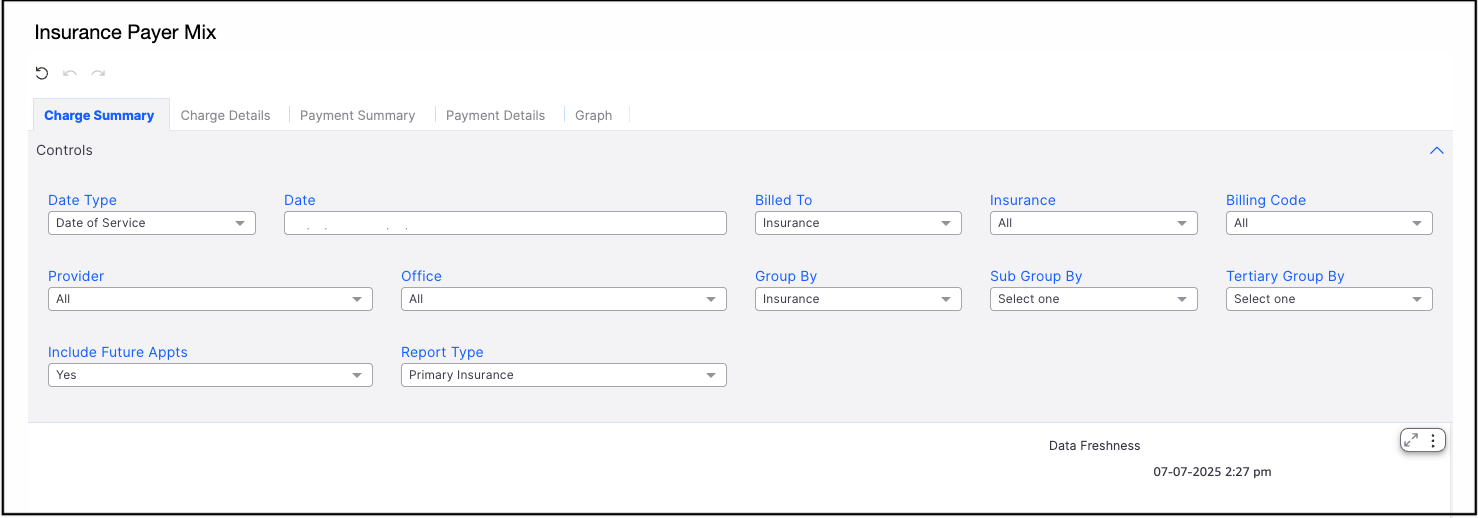
Task: Expand the Insurance filter dropdown
Action: (1093, 223)
